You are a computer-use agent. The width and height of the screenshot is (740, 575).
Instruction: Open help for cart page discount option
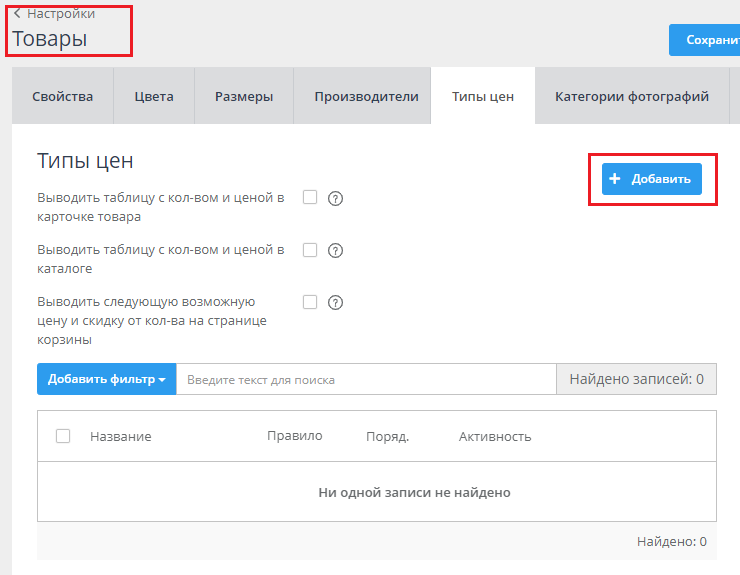click(x=336, y=302)
